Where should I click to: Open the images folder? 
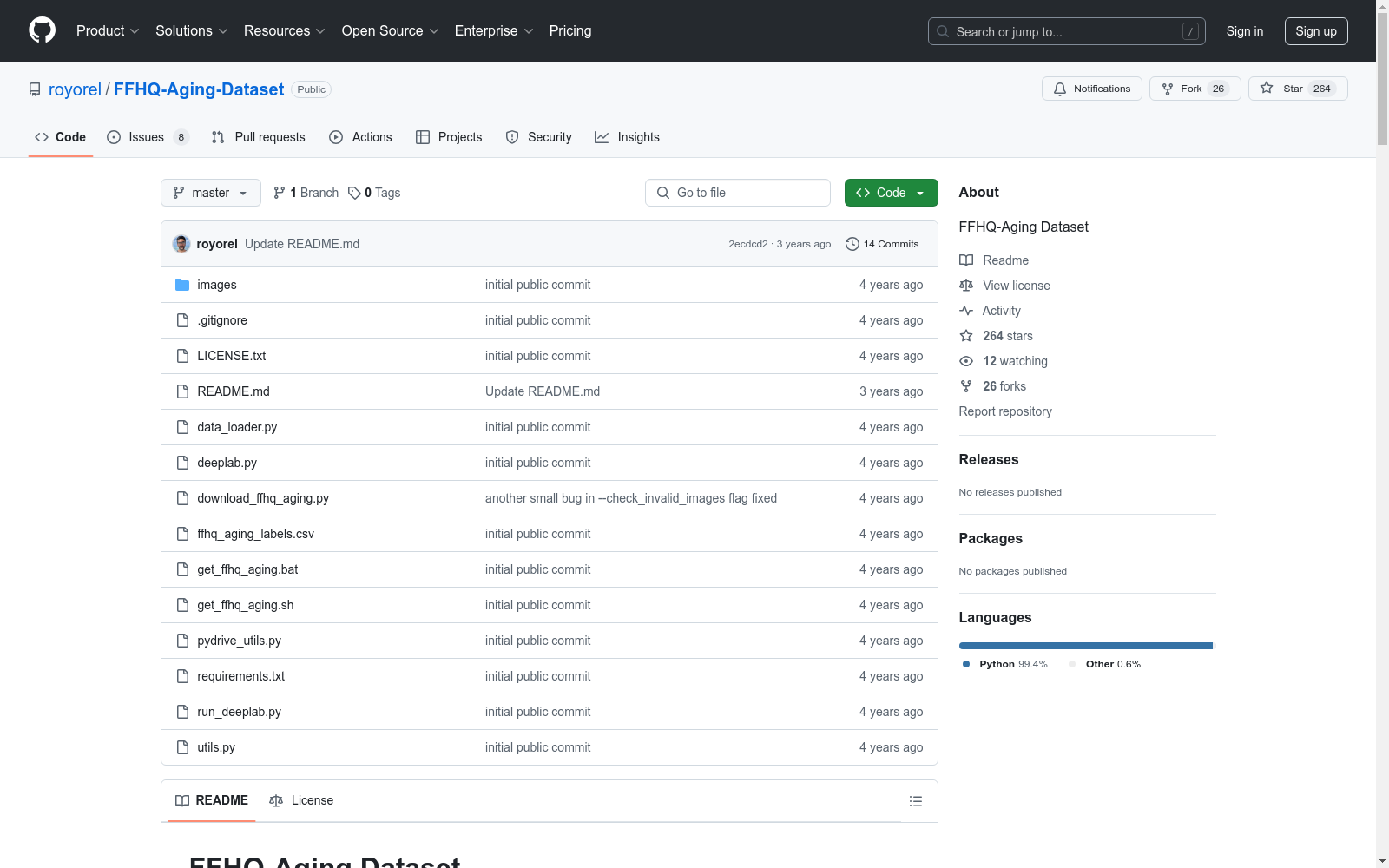pyautogui.click(x=216, y=285)
